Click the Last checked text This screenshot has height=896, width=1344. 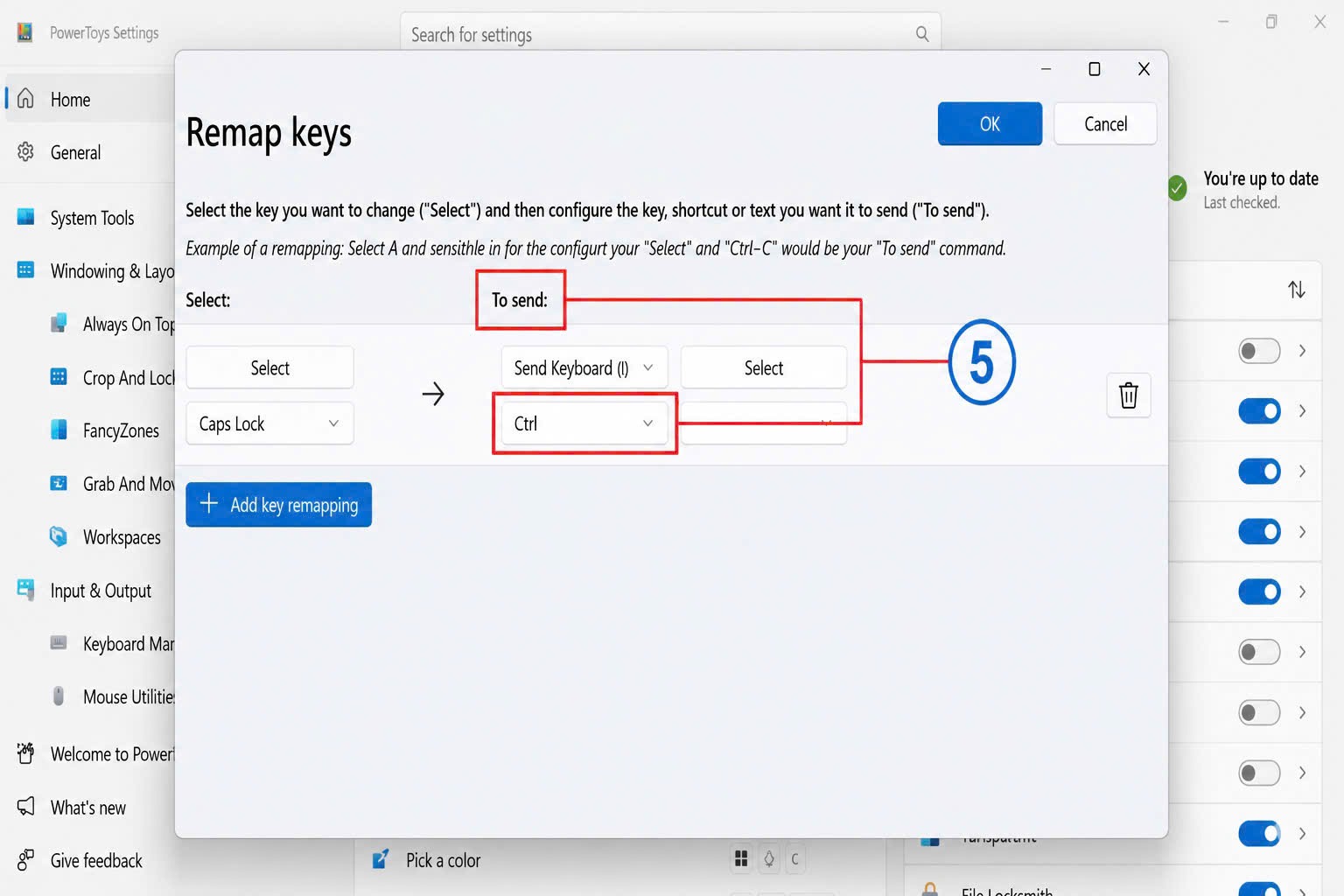1242,203
